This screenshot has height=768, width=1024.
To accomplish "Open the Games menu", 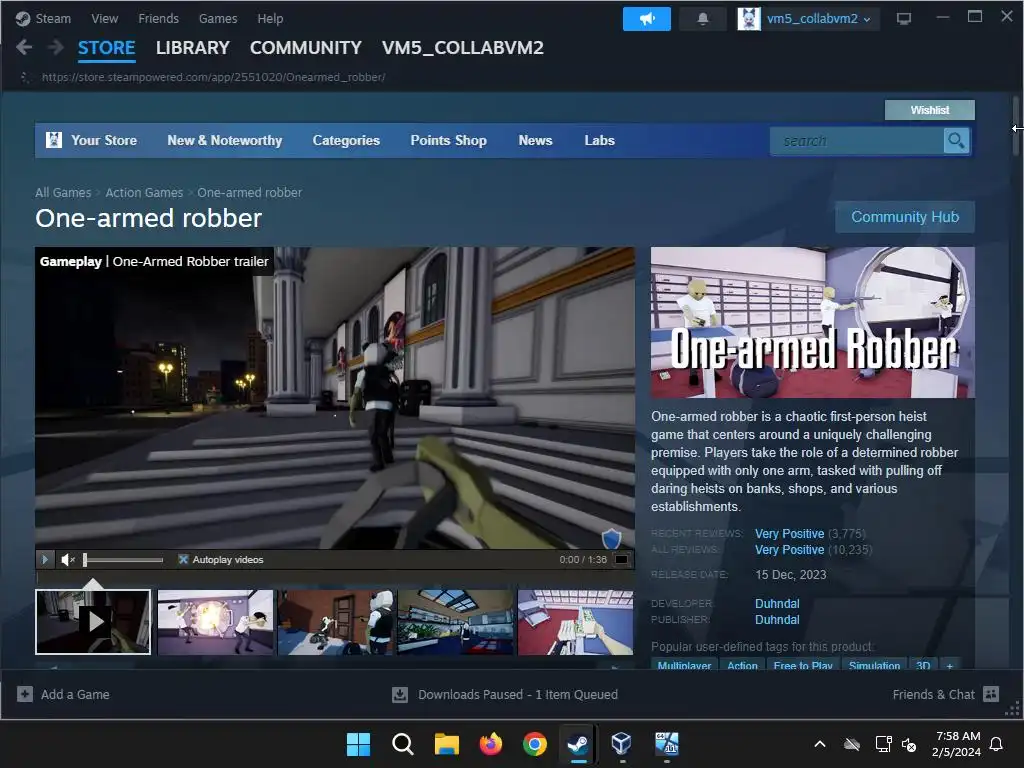I will pos(218,19).
